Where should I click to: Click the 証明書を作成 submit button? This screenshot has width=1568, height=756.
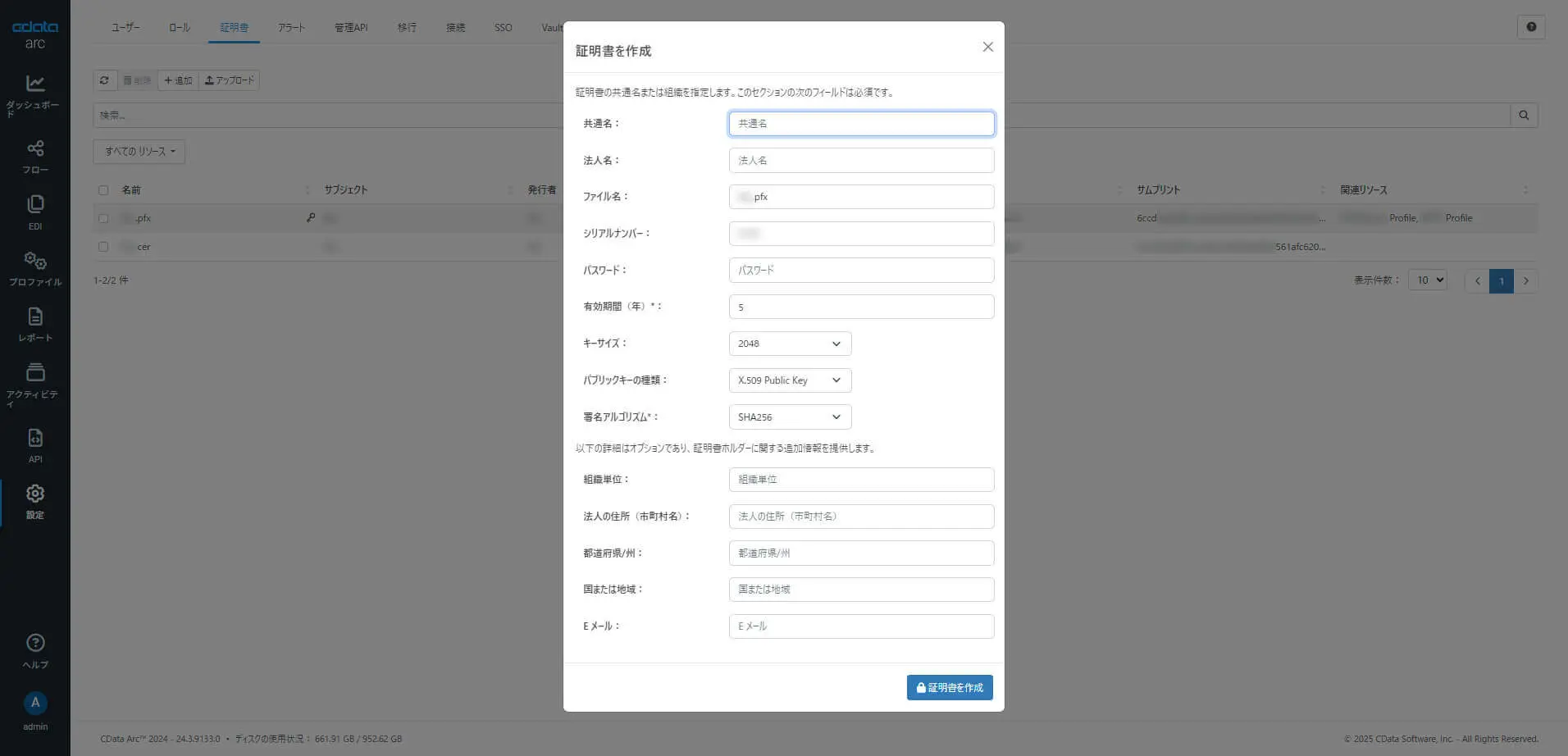coord(950,688)
